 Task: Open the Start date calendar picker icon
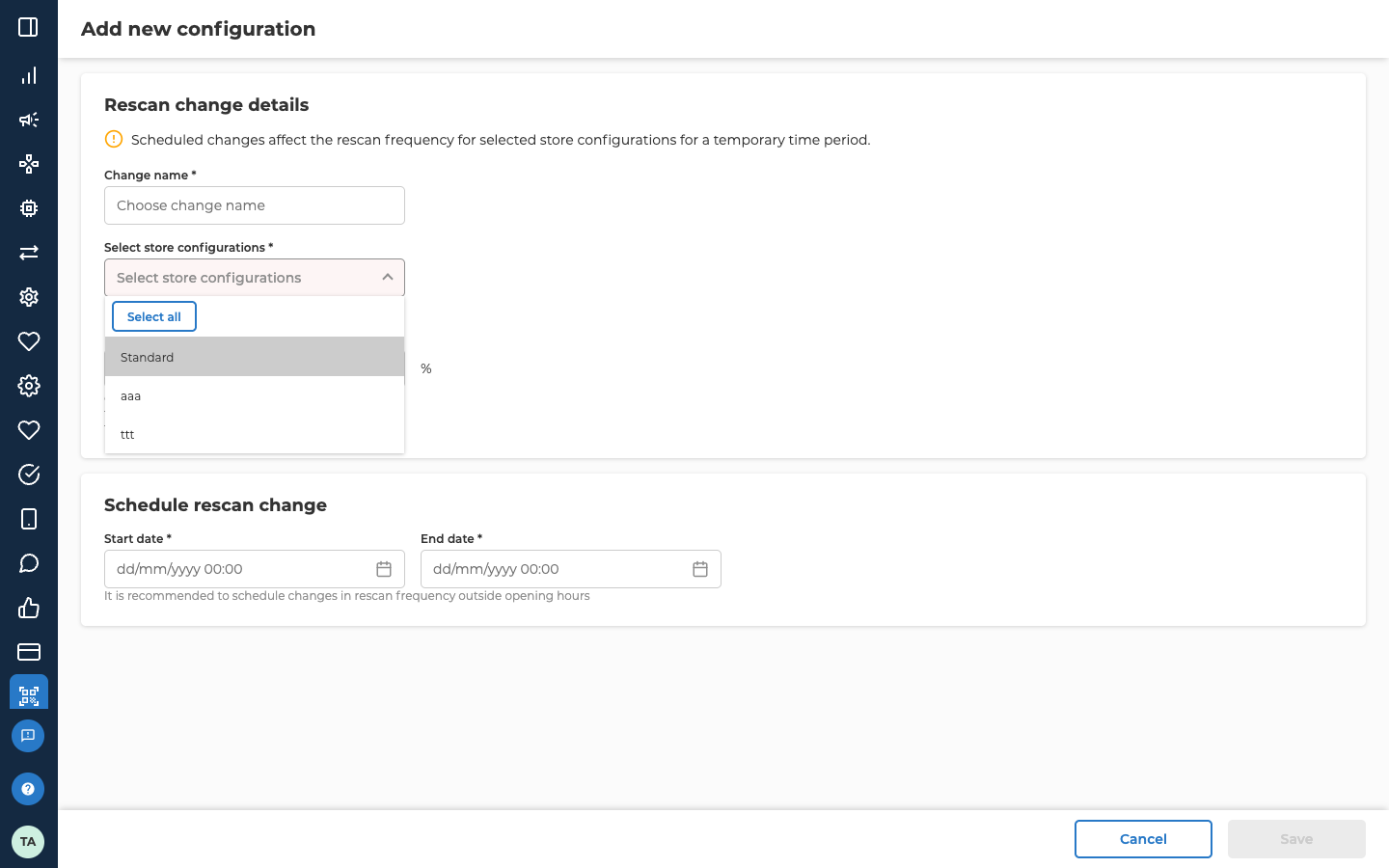click(x=384, y=569)
